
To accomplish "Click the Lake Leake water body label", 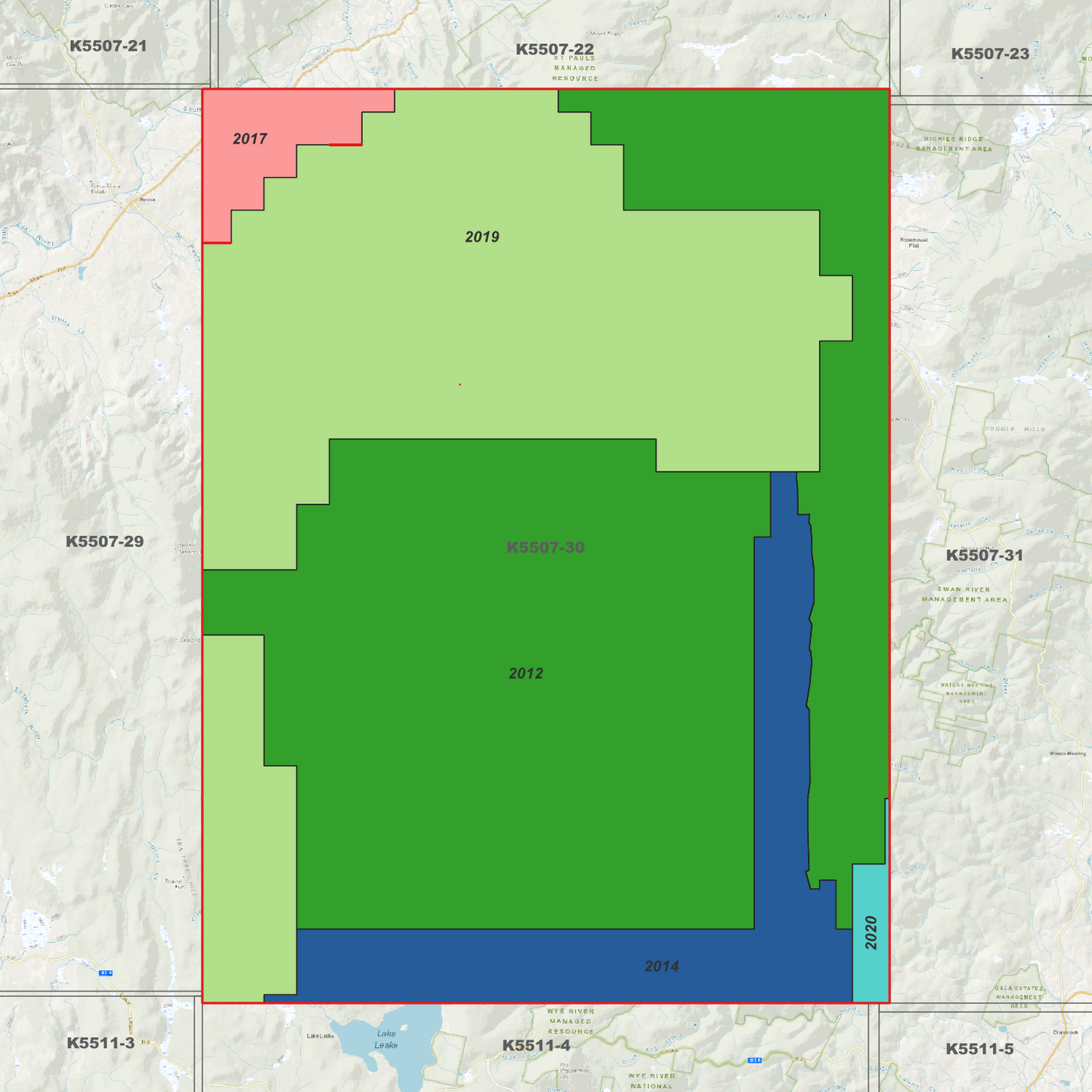I will click(x=386, y=1039).
